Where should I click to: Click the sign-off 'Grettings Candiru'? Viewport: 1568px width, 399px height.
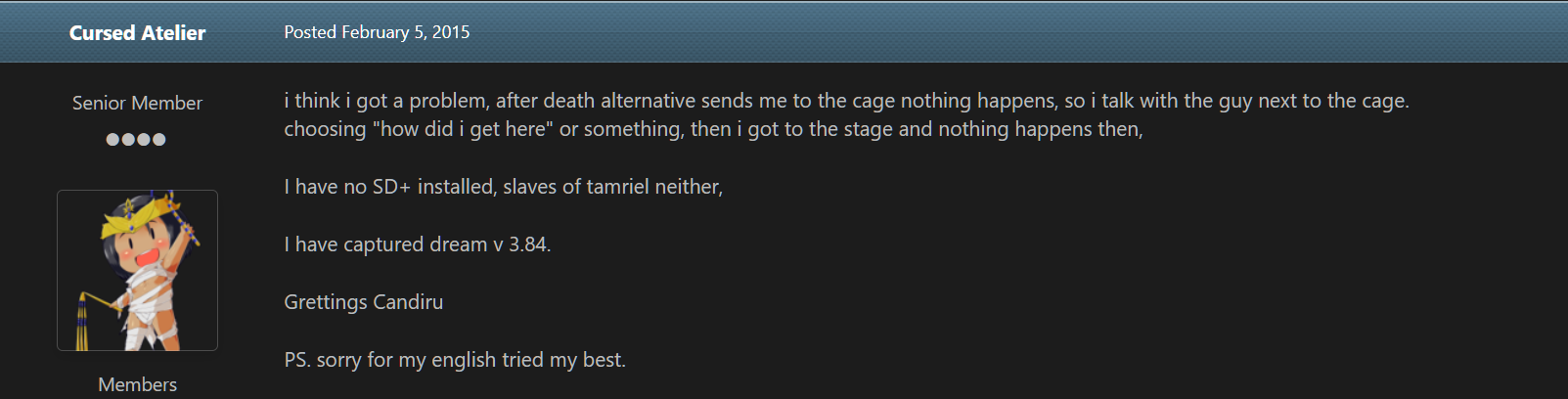pos(363,302)
